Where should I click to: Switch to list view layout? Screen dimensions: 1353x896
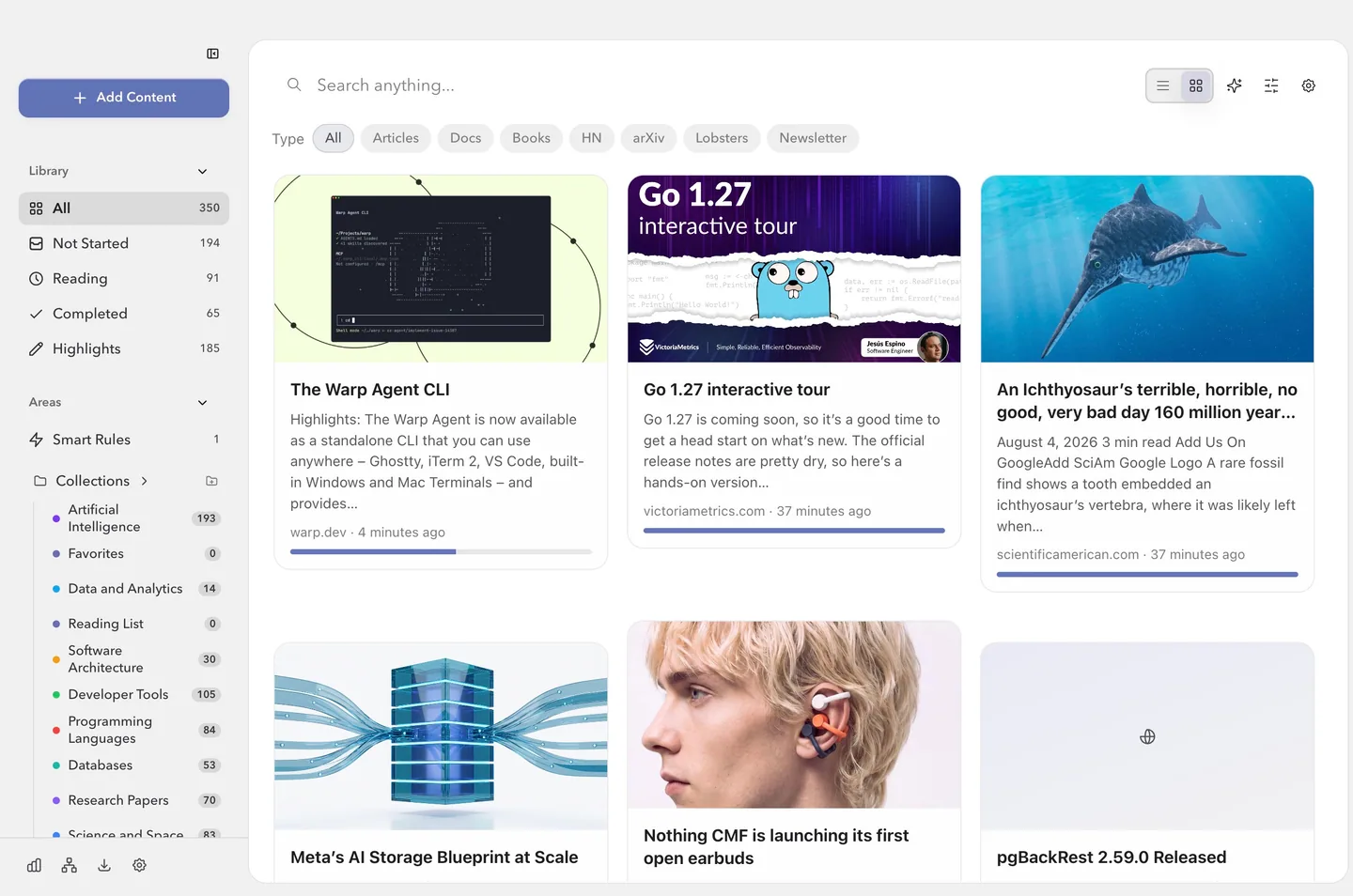click(x=1162, y=85)
